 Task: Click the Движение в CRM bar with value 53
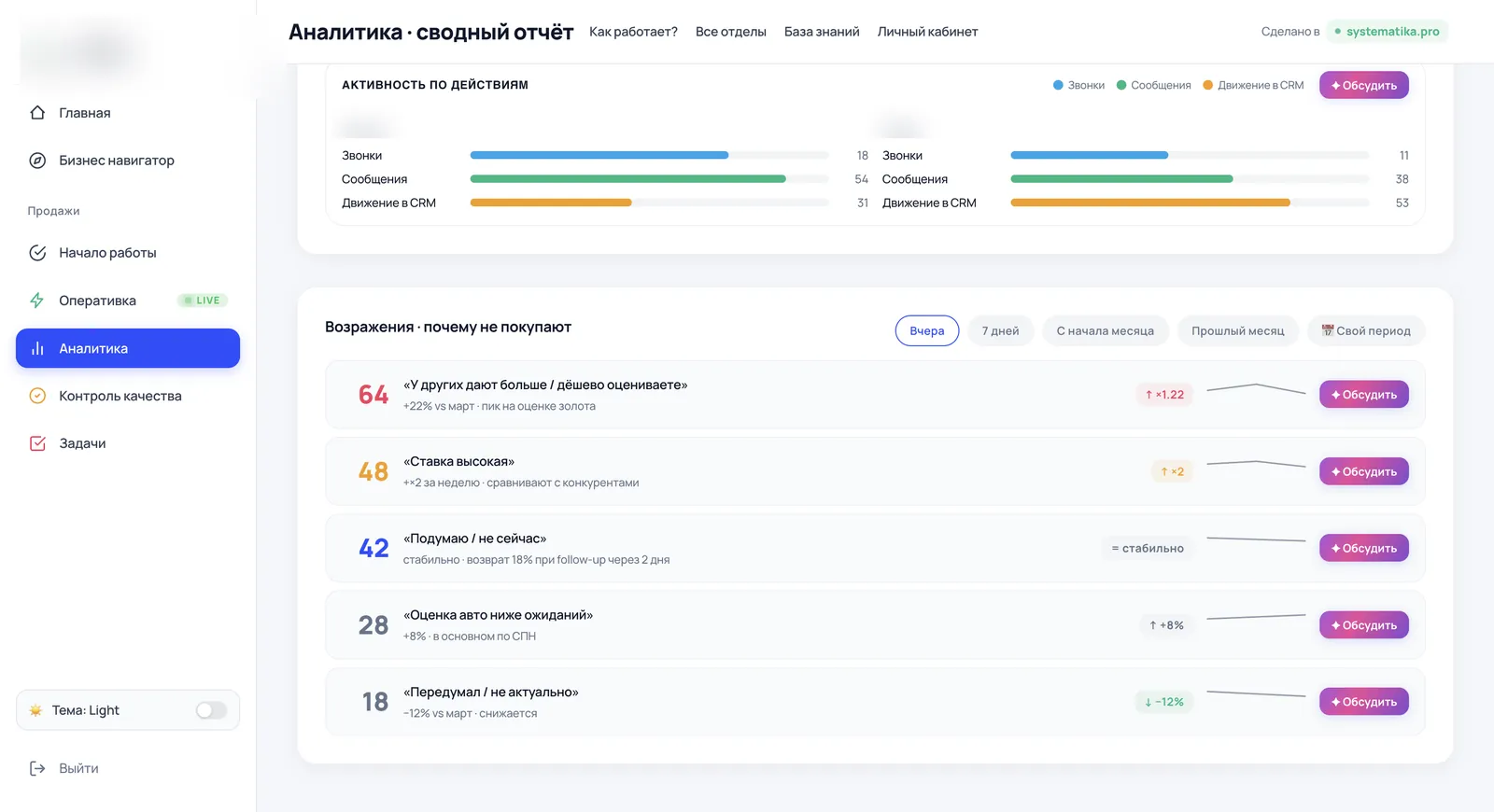click(x=1190, y=203)
